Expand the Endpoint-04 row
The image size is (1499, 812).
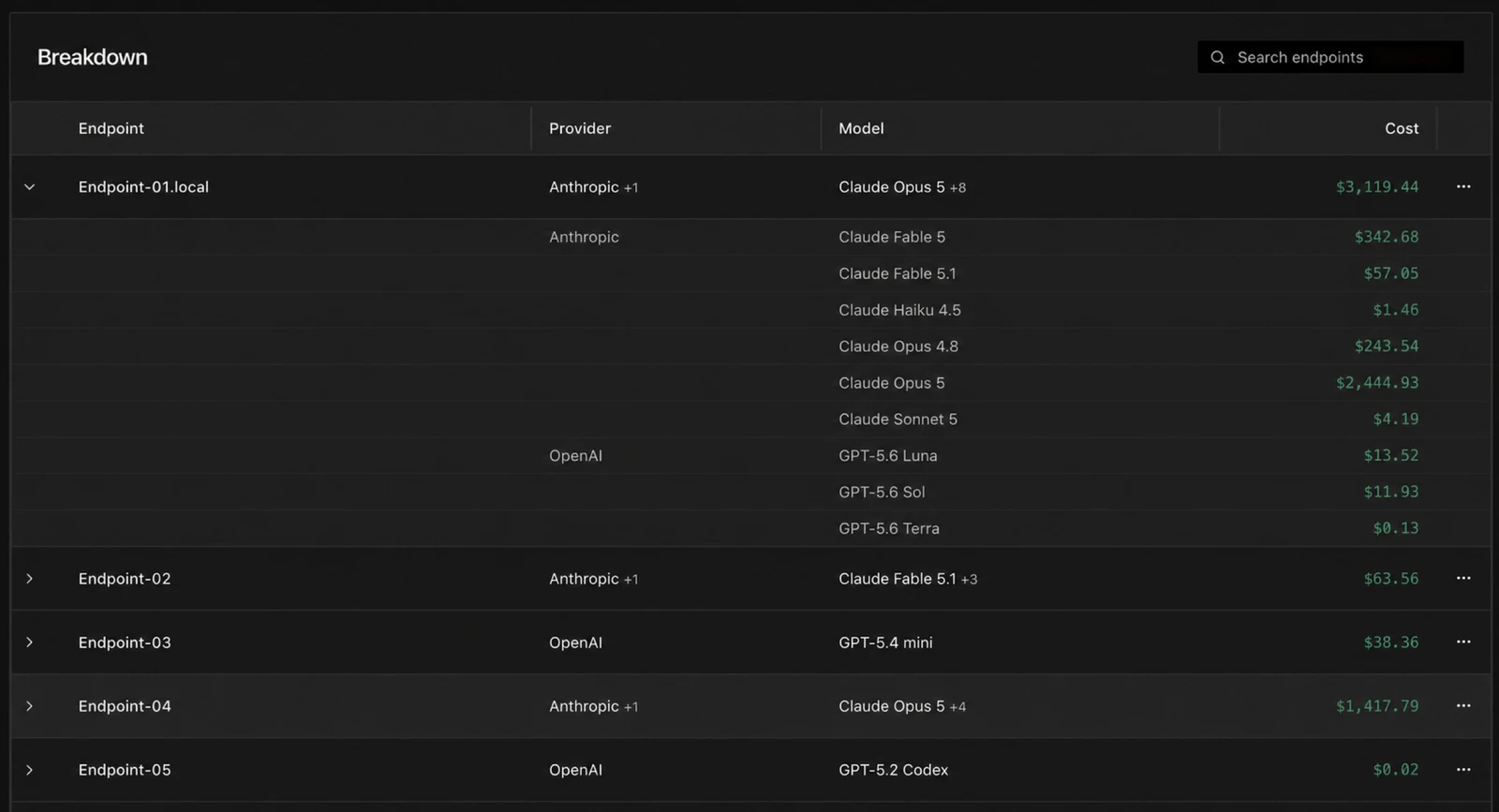tap(30, 706)
